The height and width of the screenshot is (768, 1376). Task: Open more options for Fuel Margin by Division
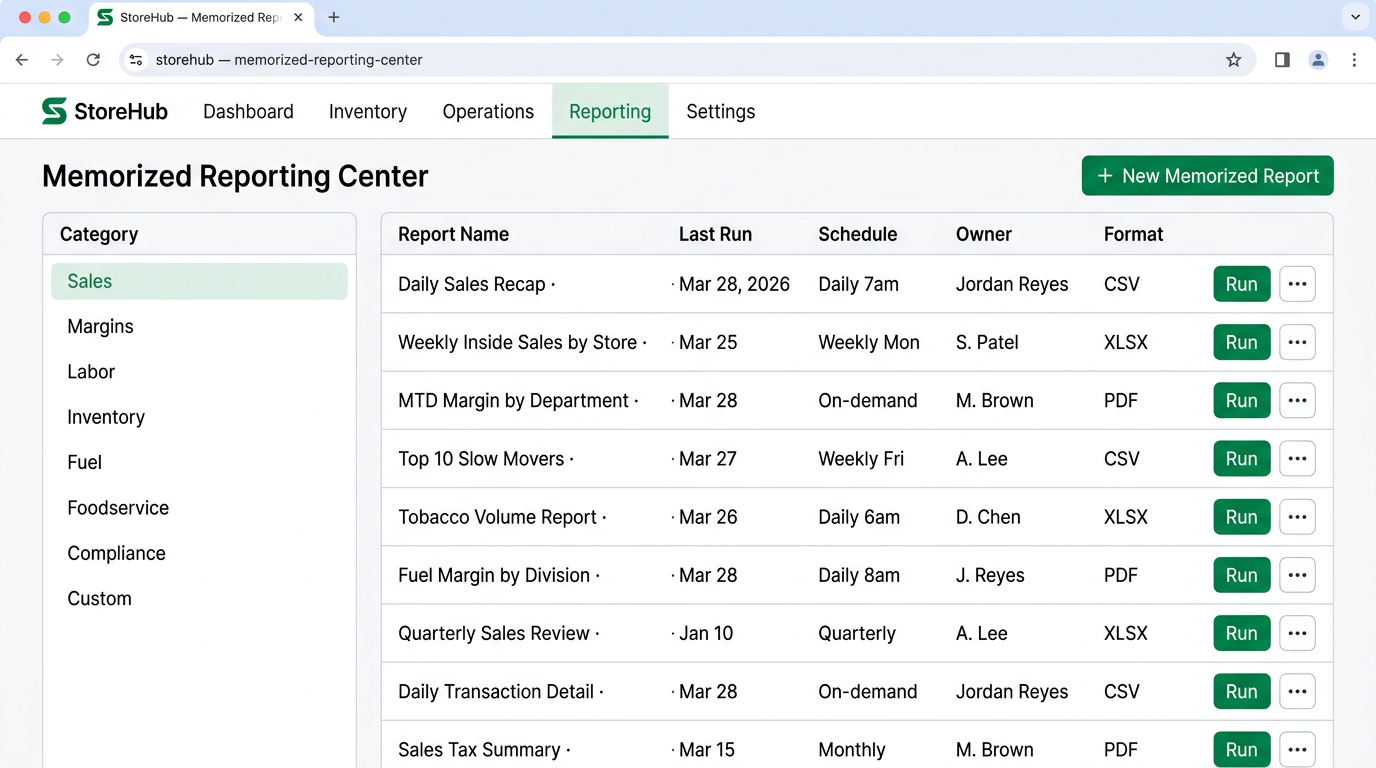pyautogui.click(x=1297, y=575)
